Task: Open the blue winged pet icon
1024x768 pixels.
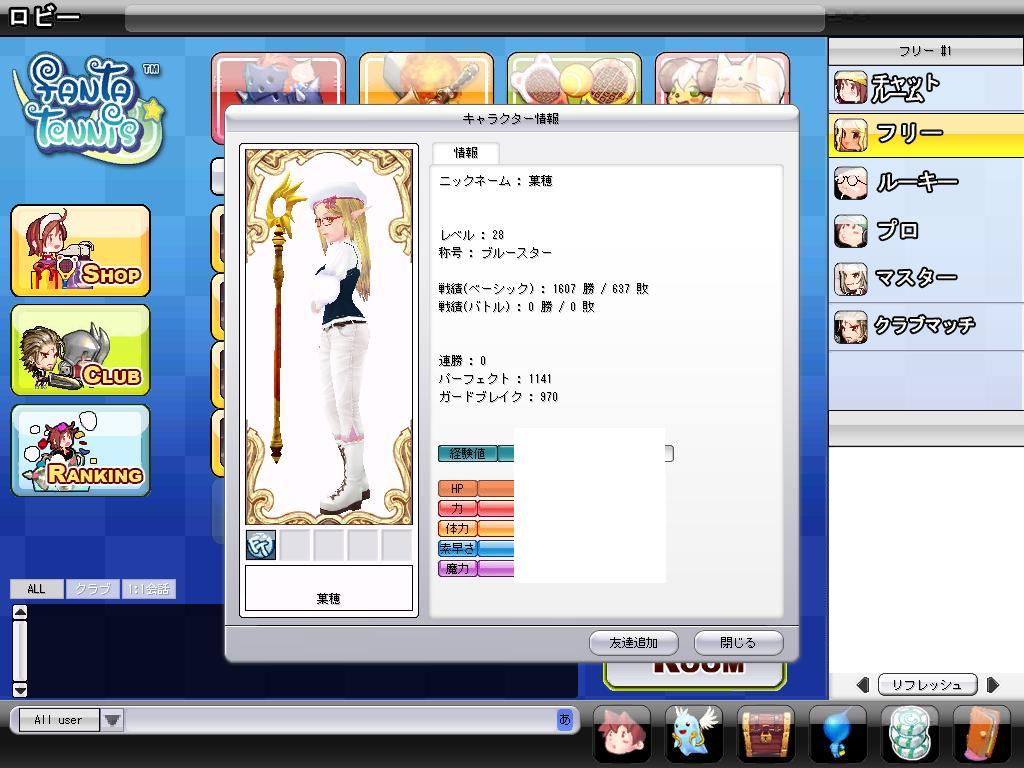Action: click(x=692, y=733)
